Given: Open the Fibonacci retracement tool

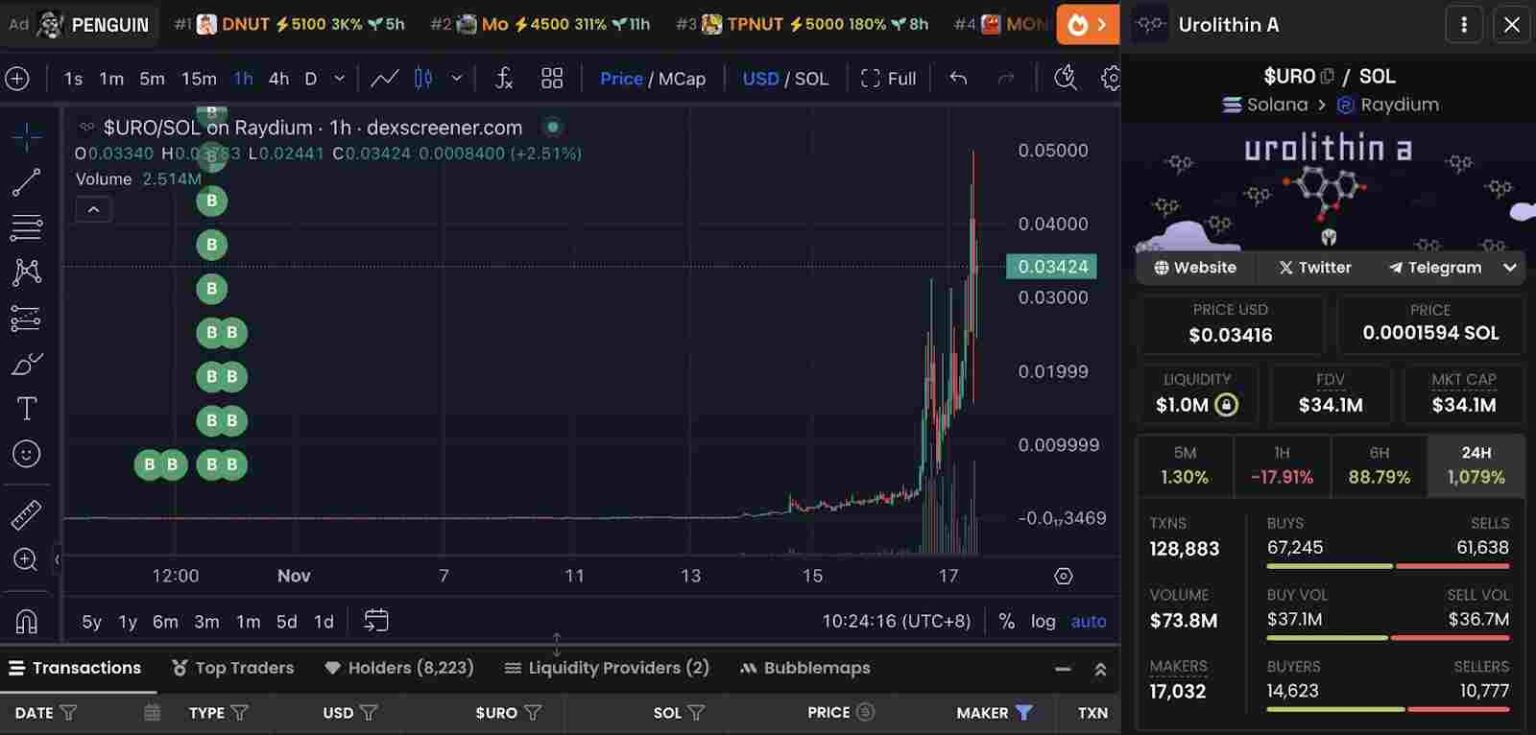Looking at the screenshot, I should click(x=27, y=227).
